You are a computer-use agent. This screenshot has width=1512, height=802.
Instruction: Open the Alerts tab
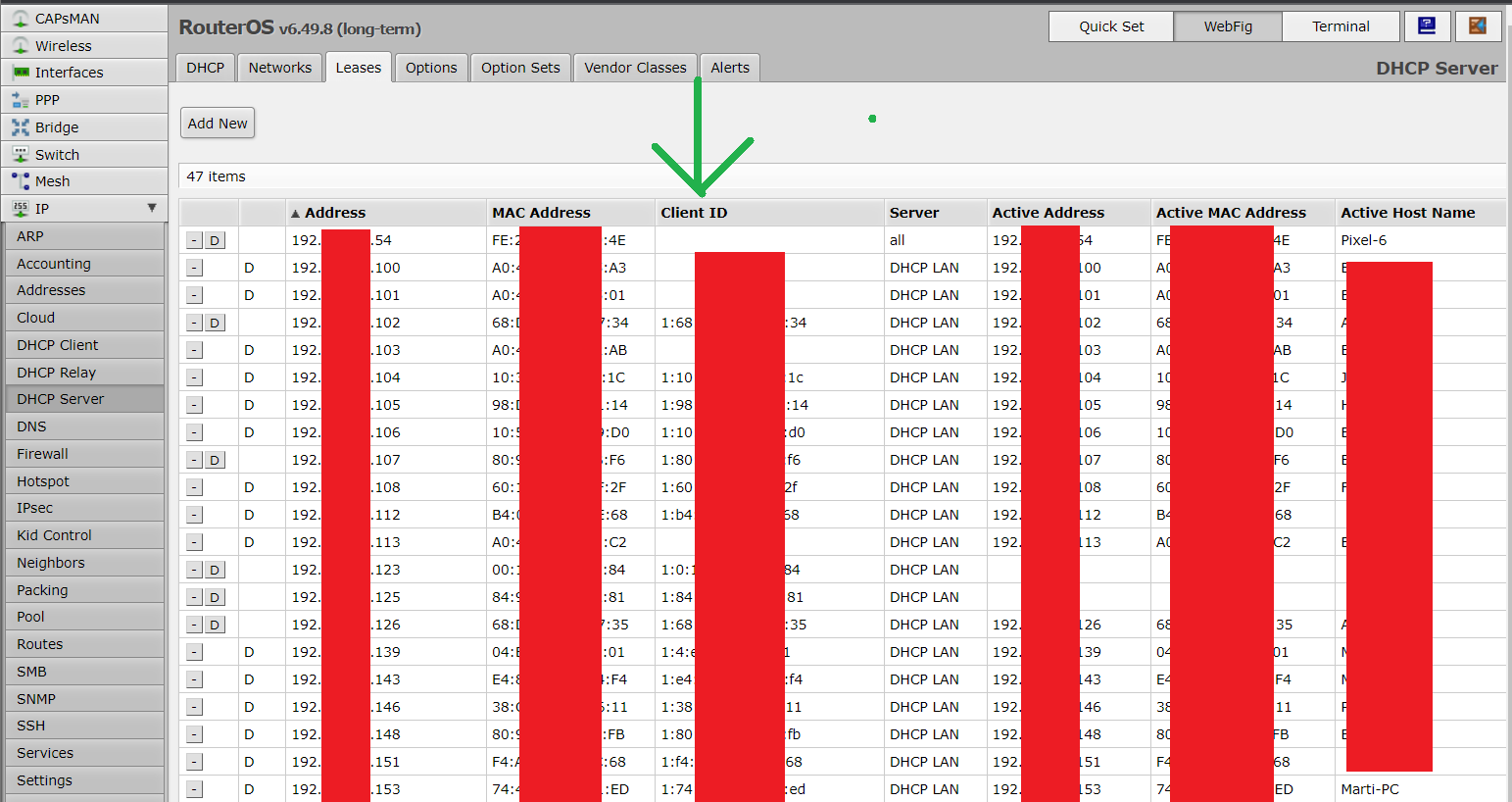click(x=730, y=68)
